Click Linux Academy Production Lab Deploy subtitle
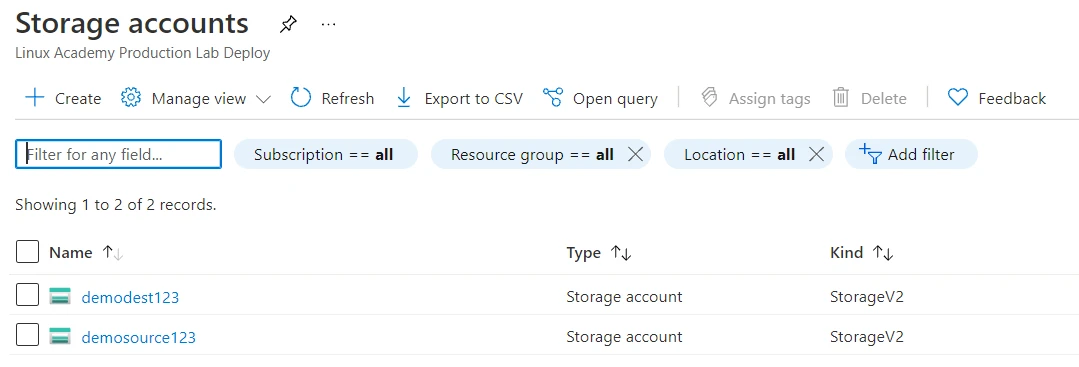Viewport: 1079px width, 367px height. 142,53
